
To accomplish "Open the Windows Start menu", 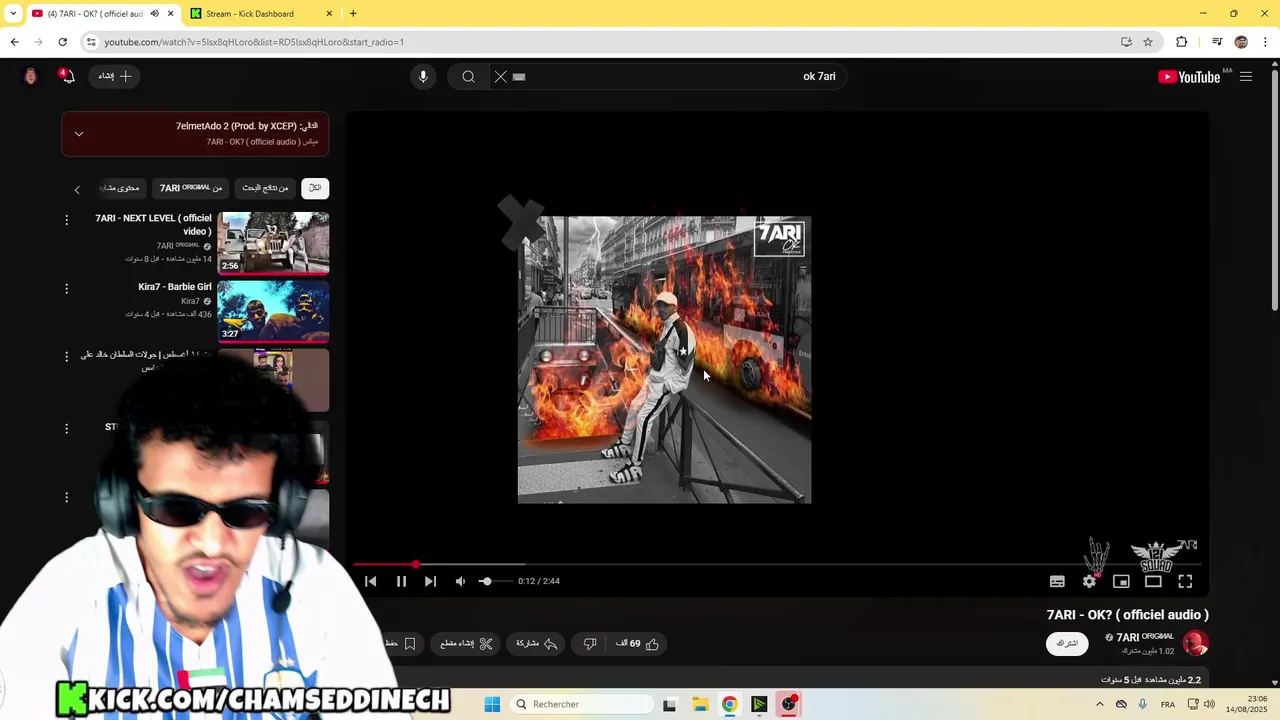I will pyautogui.click(x=492, y=704).
